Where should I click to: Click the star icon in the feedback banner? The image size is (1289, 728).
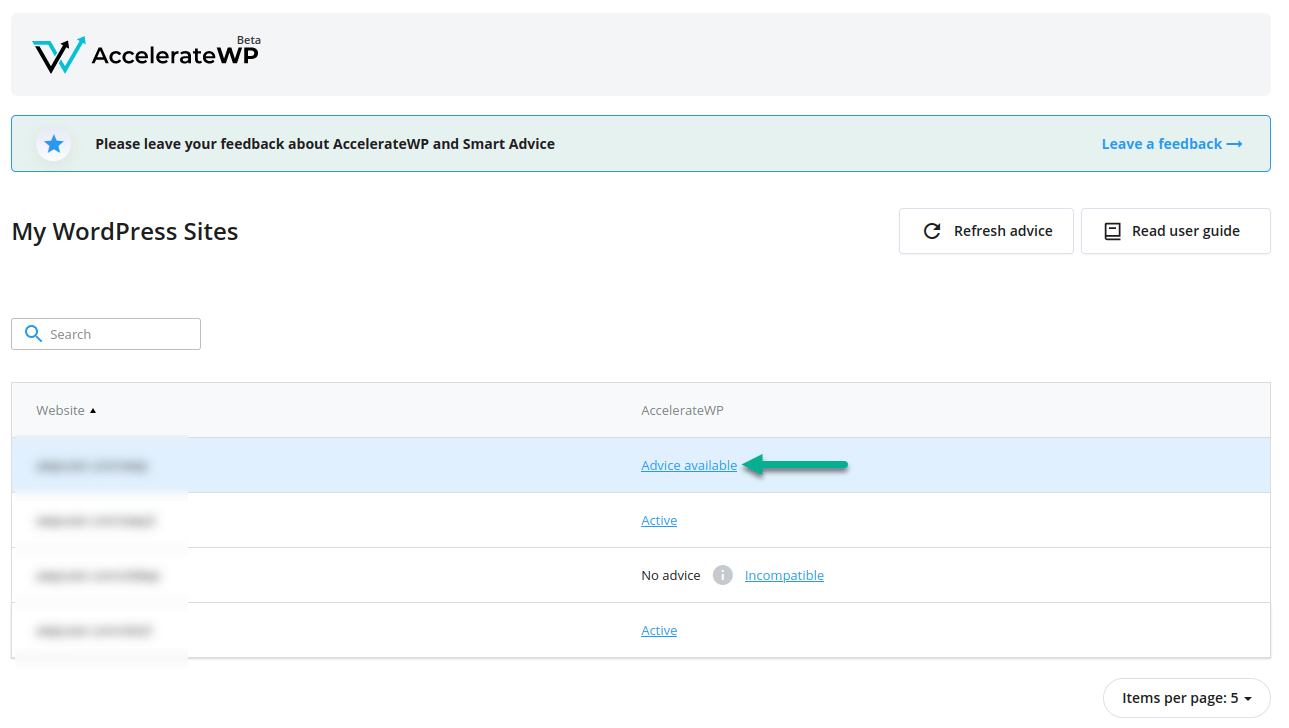tap(53, 143)
